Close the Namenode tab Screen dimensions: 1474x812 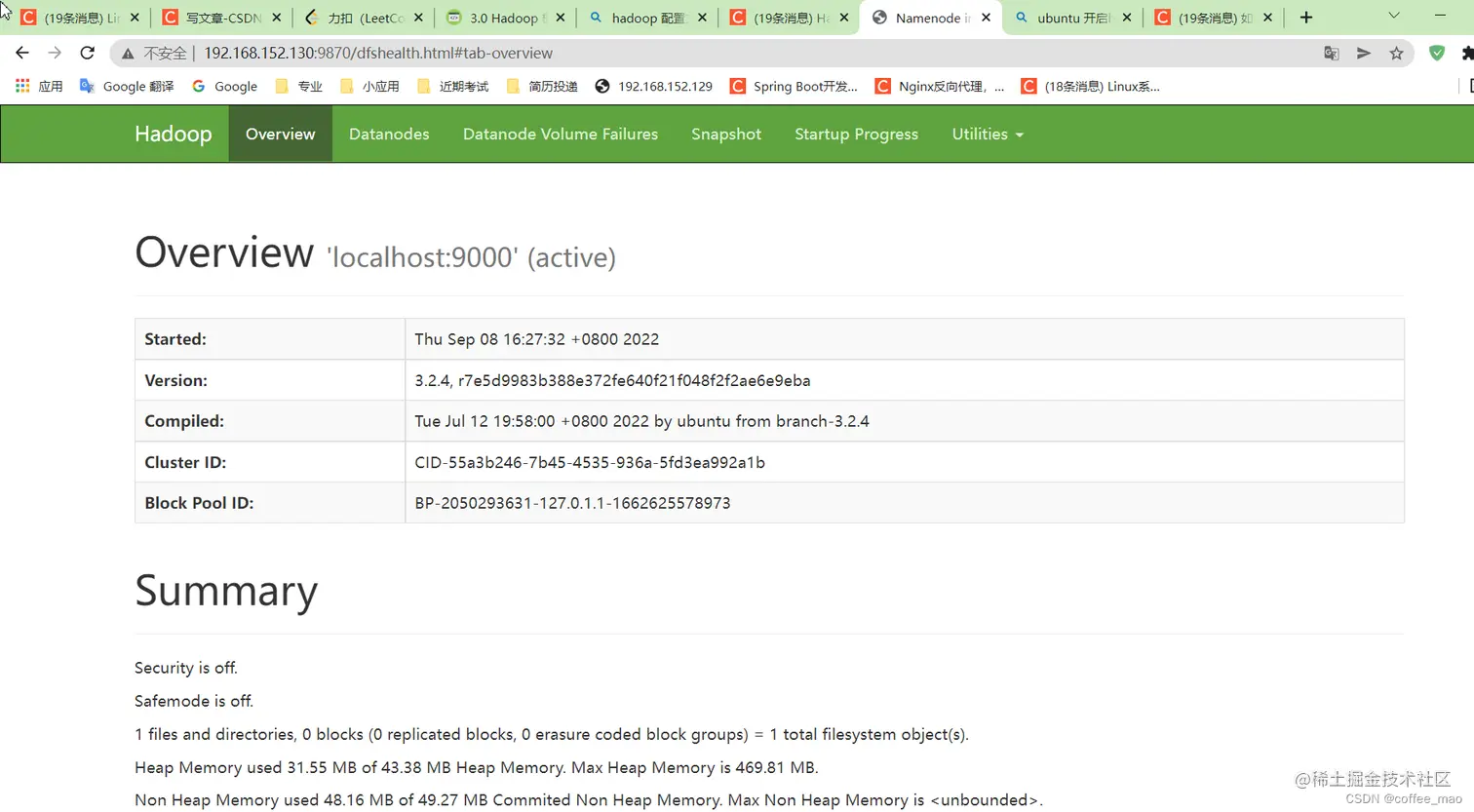[987, 18]
